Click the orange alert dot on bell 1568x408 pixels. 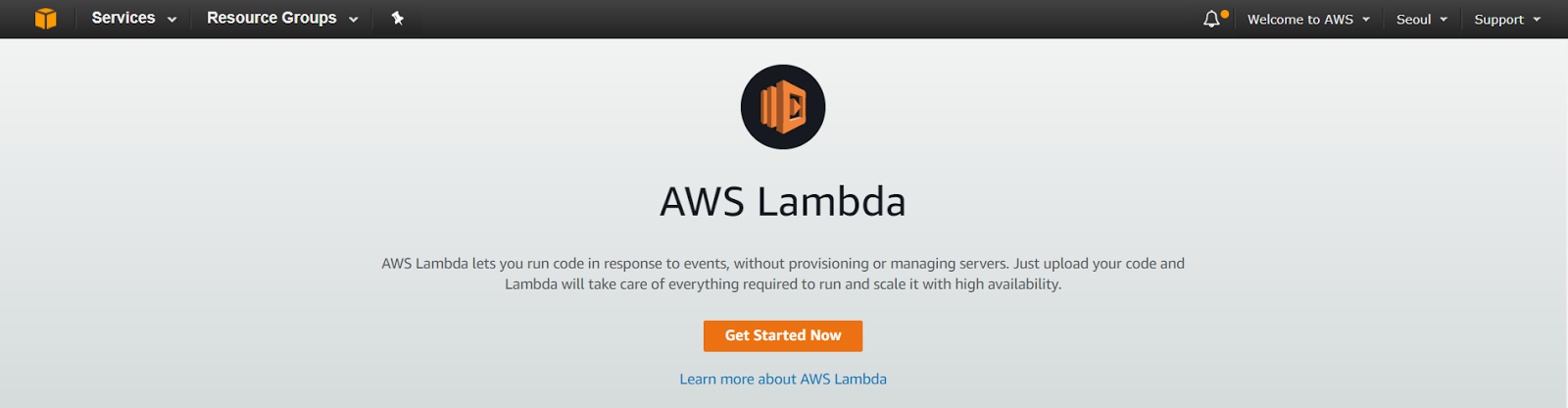coord(1224,14)
